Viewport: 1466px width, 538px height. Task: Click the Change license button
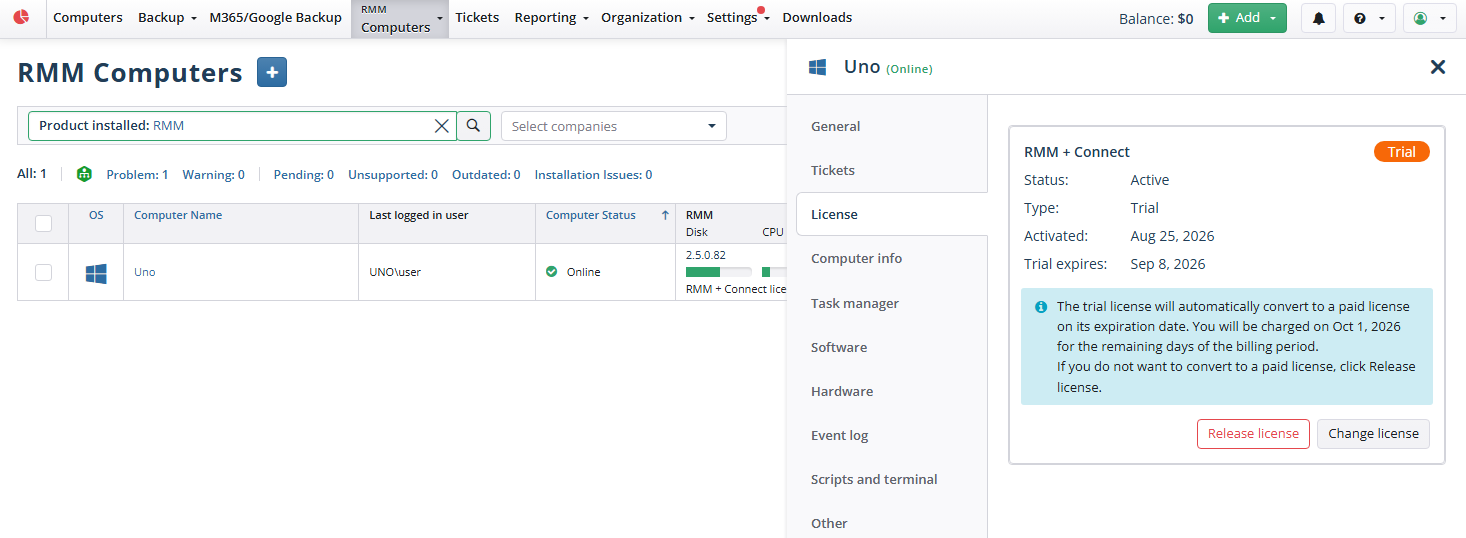[1373, 434]
